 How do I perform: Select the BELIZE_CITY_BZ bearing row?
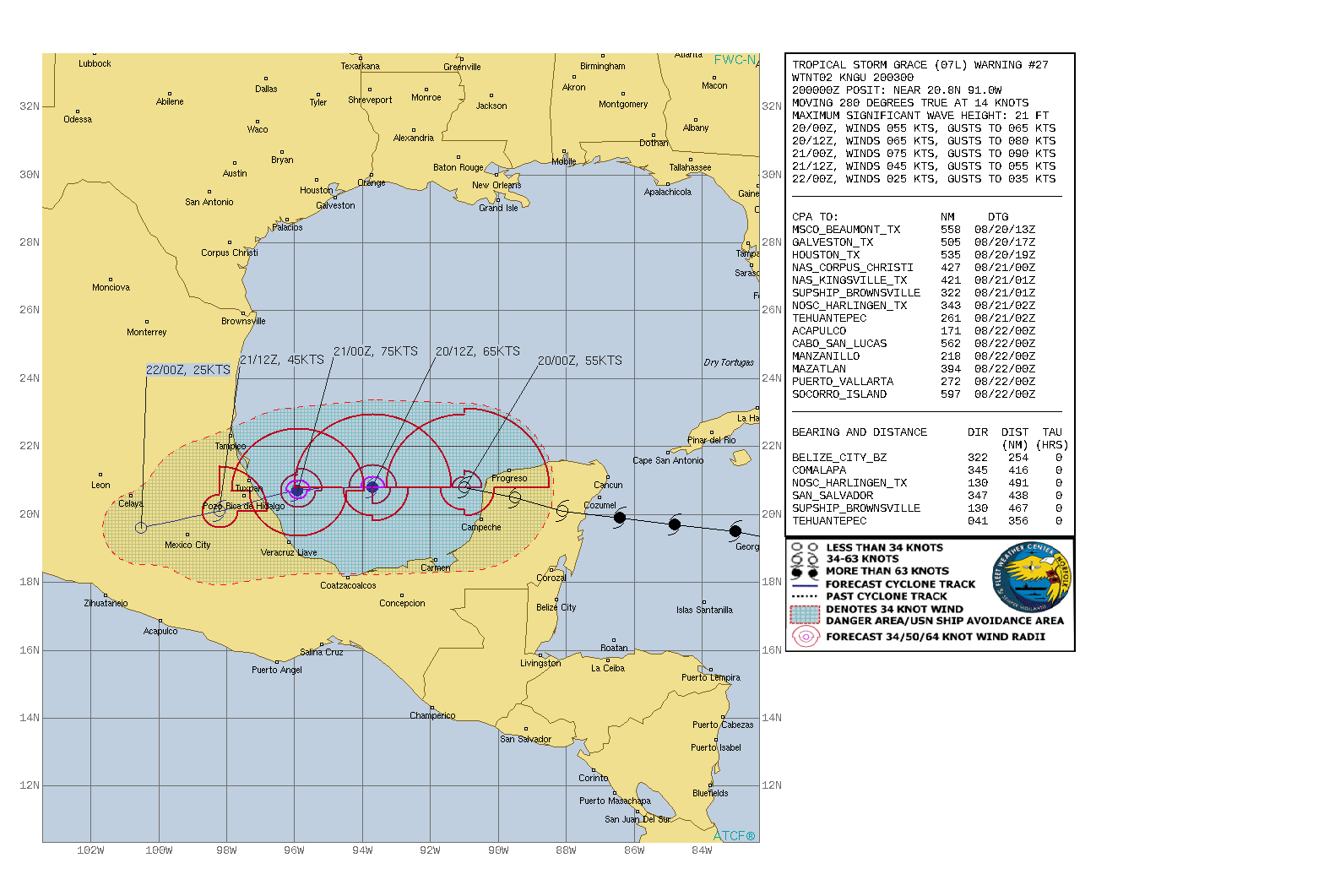[927, 458]
